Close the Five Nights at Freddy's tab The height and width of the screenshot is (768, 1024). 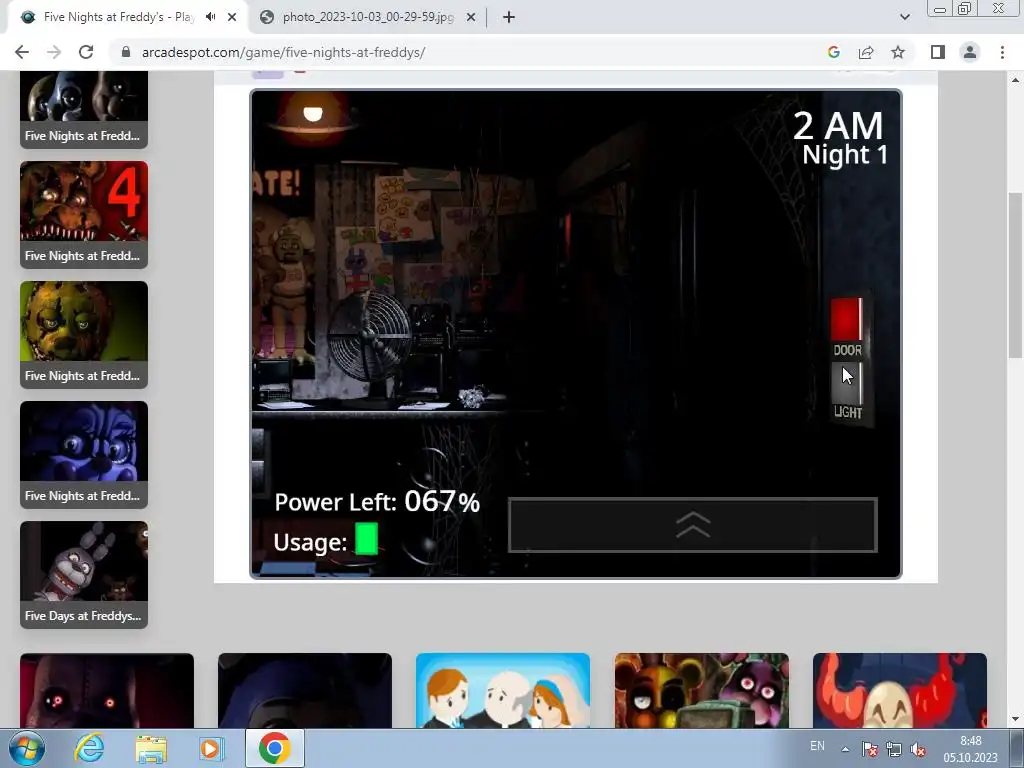[232, 17]
